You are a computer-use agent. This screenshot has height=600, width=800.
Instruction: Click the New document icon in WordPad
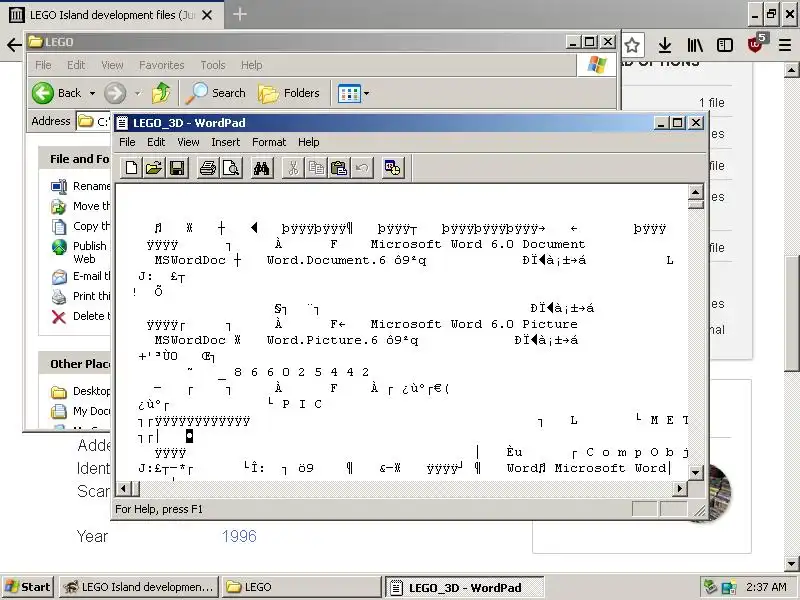131,168
